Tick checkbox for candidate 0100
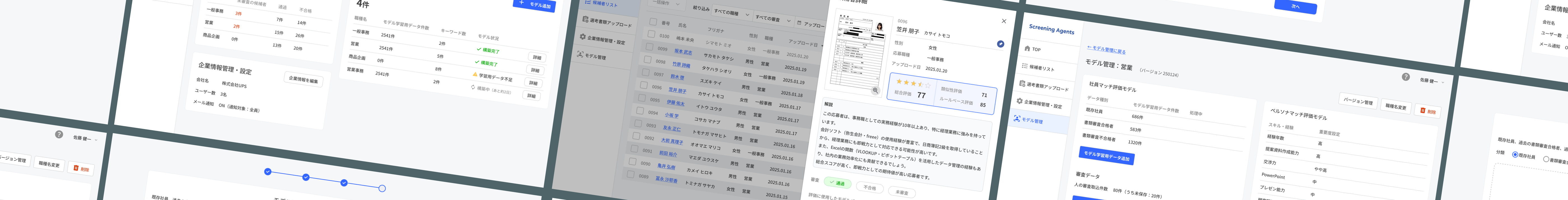 pyautogui.click(x=651, y=34)
